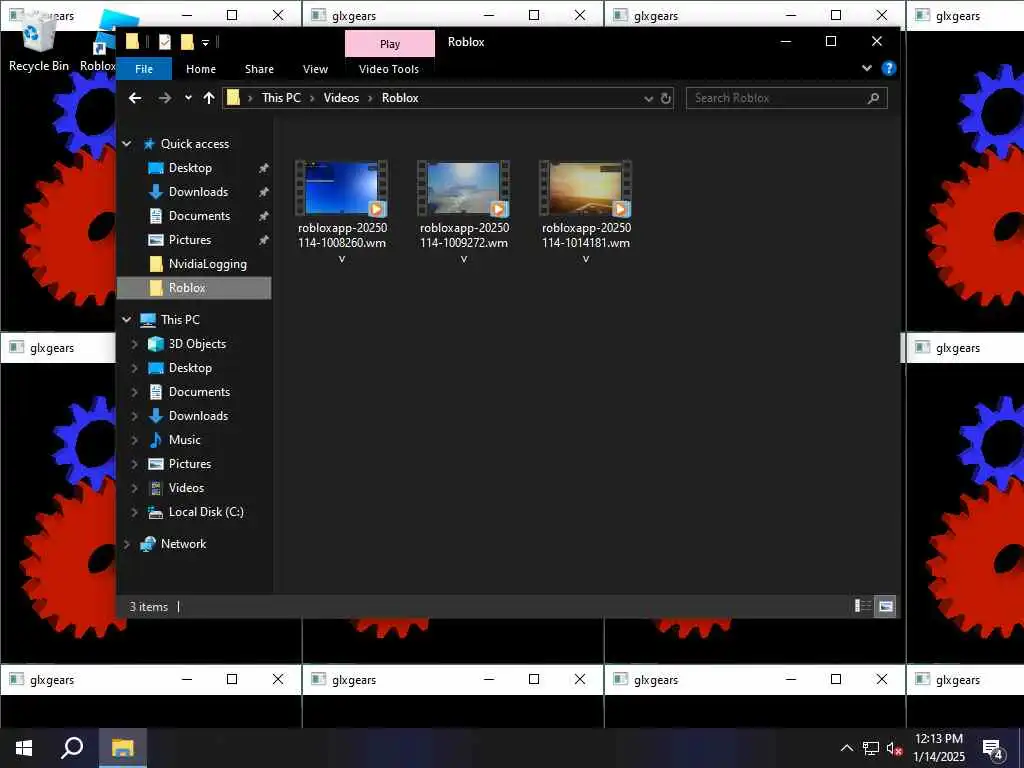This screenshot has height=768, width=1024.
Task: Switch to the View ribbon tab
Action: 315,69
